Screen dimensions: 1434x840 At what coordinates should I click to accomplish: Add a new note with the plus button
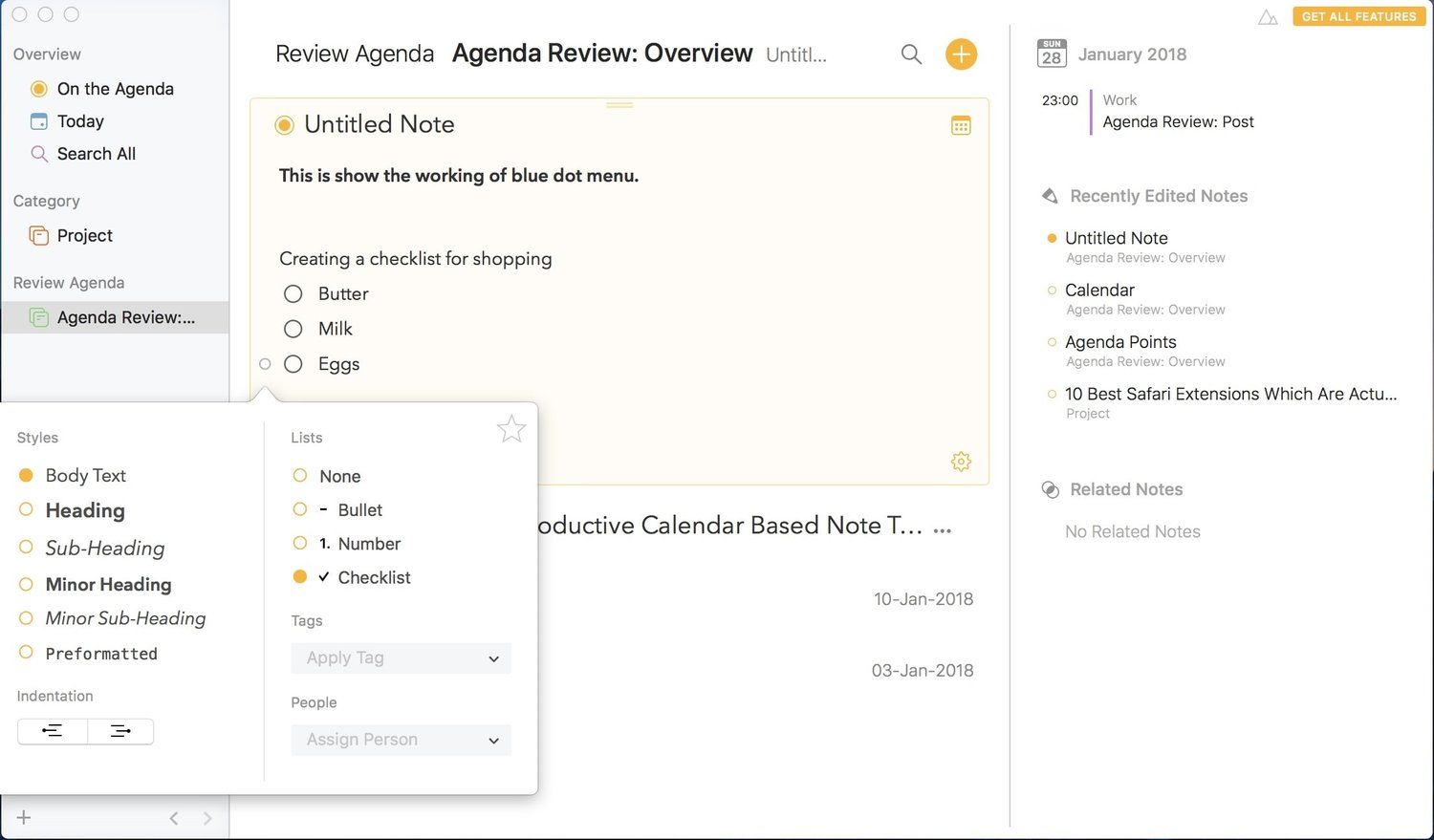tap(961, 54)
